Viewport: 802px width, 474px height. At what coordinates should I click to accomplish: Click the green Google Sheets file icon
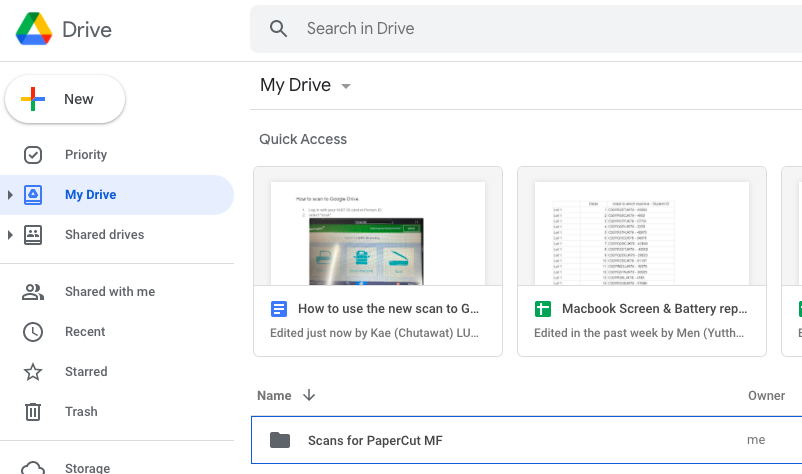[x=543, y=310]
